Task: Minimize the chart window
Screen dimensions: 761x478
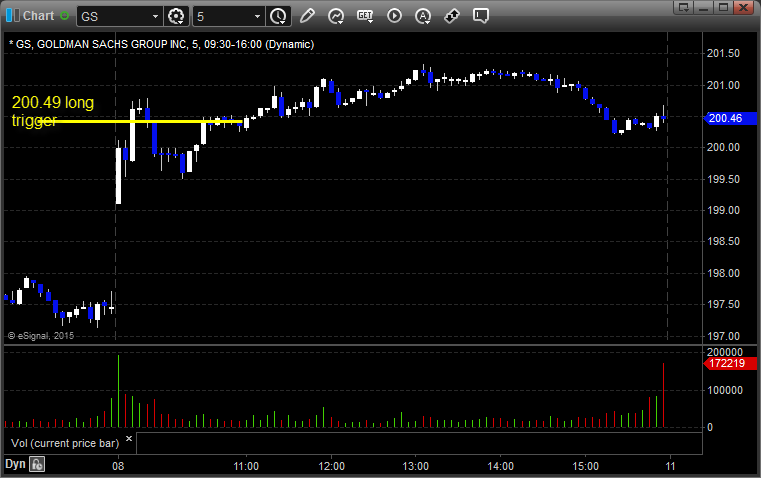Action: 704,7
